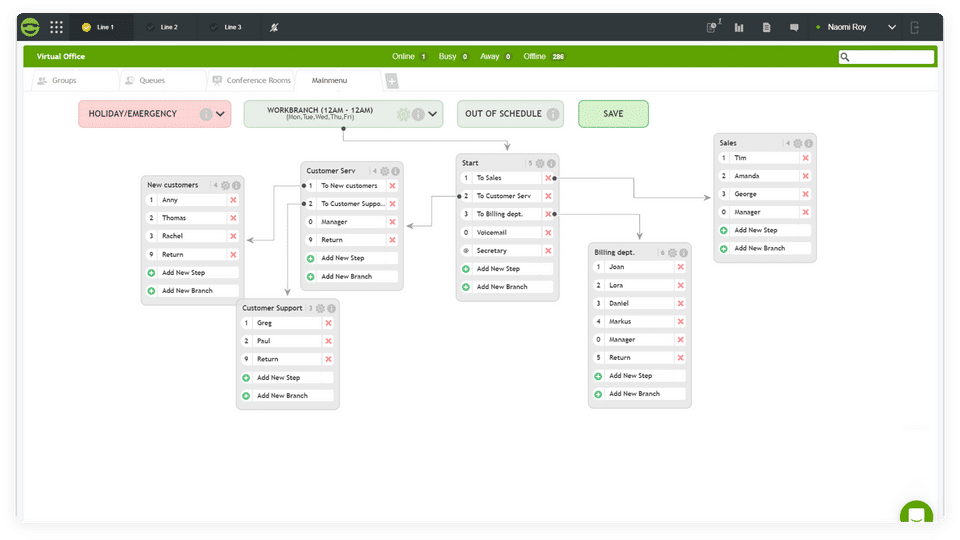Add New Step in Sales branch

765,231
